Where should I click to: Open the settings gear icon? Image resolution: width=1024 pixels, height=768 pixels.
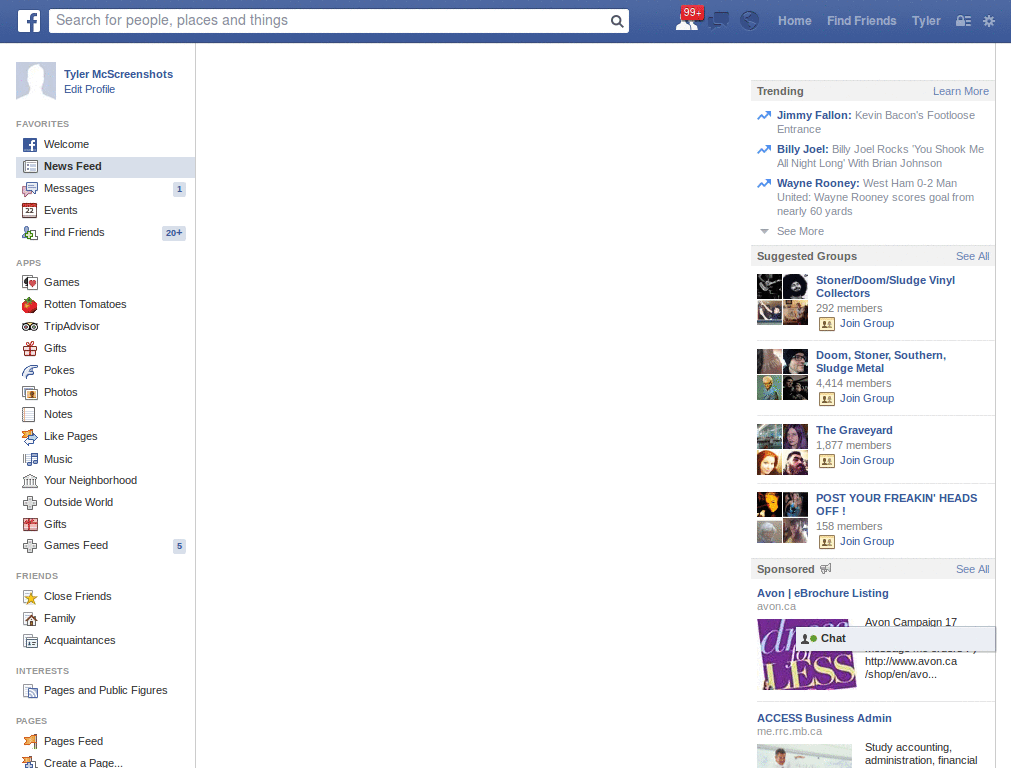click(x=989, y=21)
